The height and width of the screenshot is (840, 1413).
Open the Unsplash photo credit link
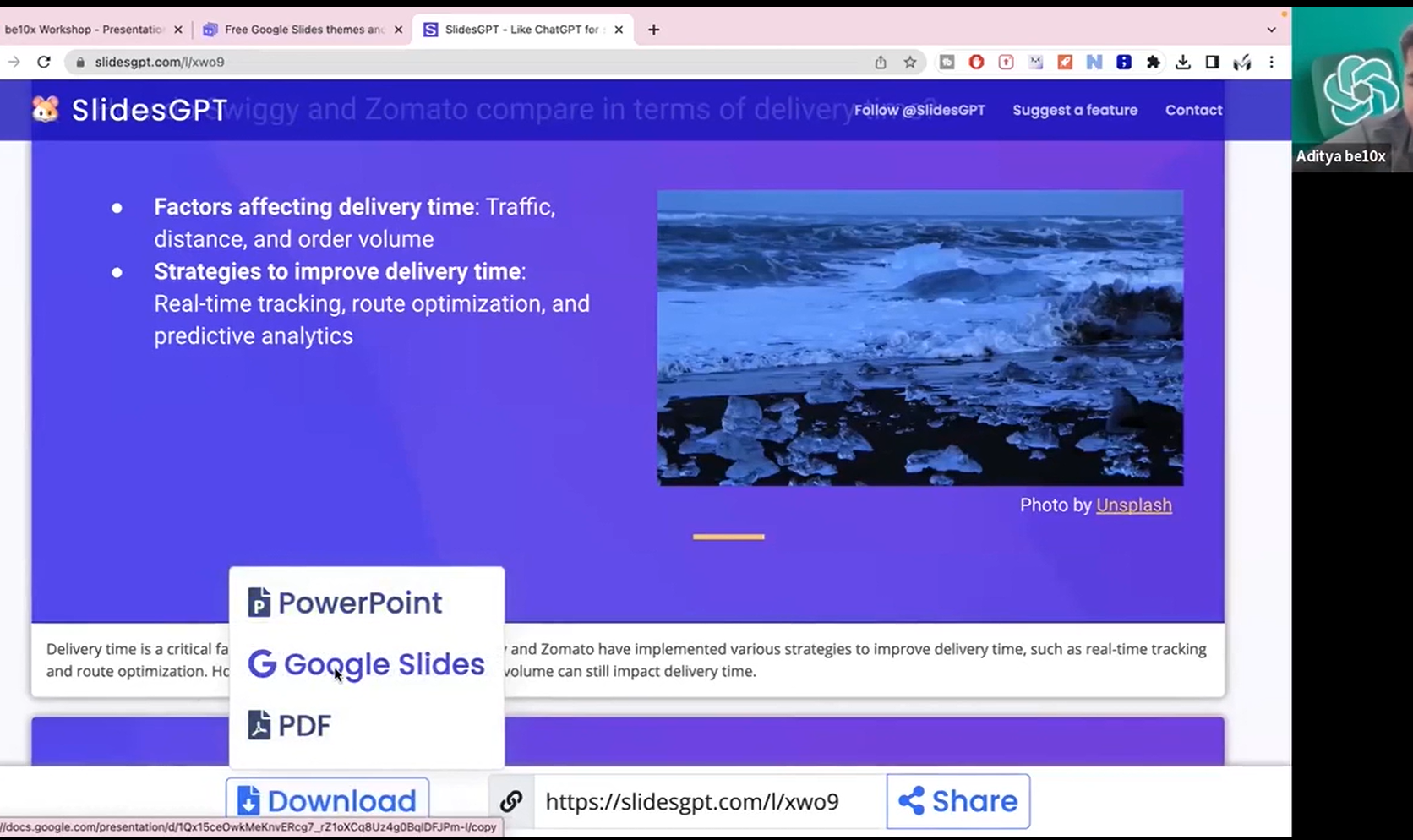pyautogui.click(x=1133, y=505)
